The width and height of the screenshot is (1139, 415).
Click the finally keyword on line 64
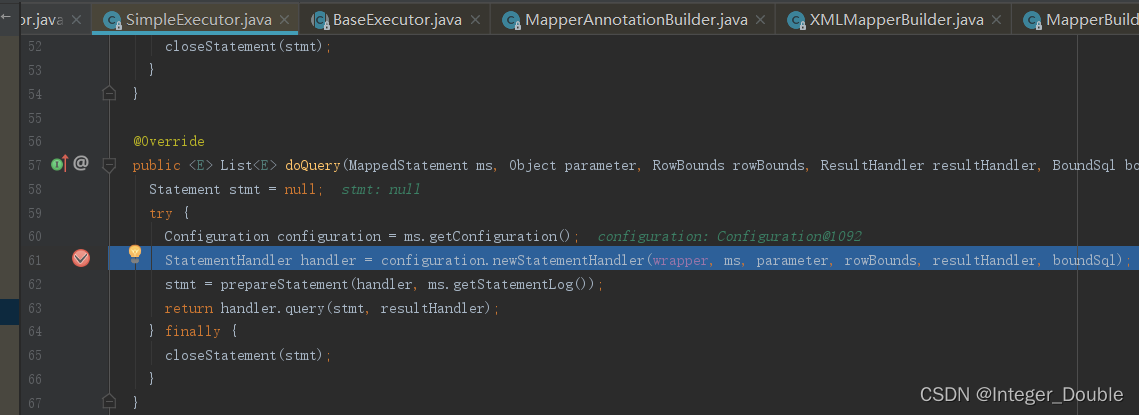[x=192, y=331]
